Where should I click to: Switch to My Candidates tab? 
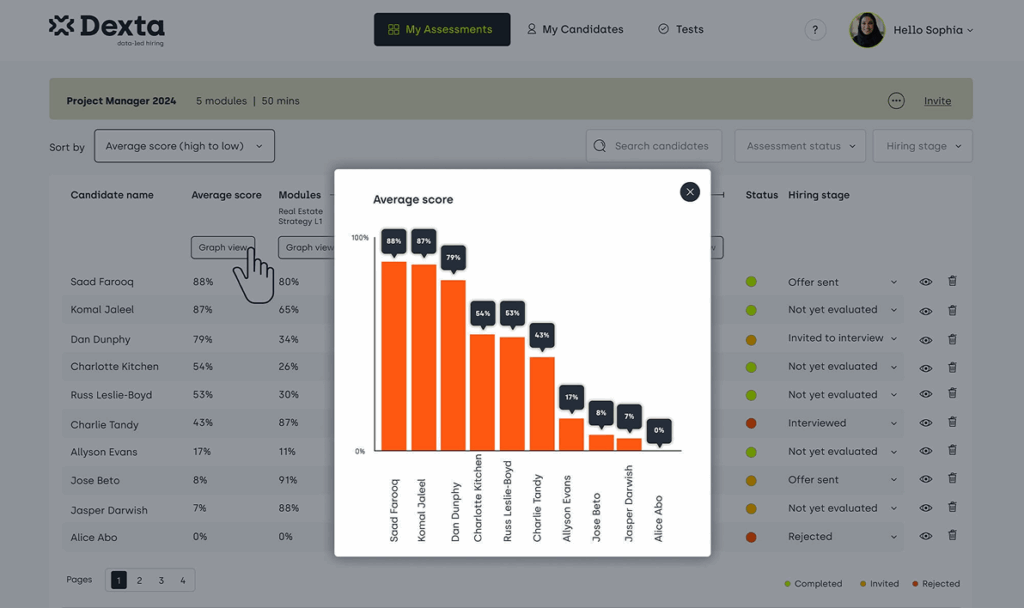pyautogui.click(x=575, y=30)
